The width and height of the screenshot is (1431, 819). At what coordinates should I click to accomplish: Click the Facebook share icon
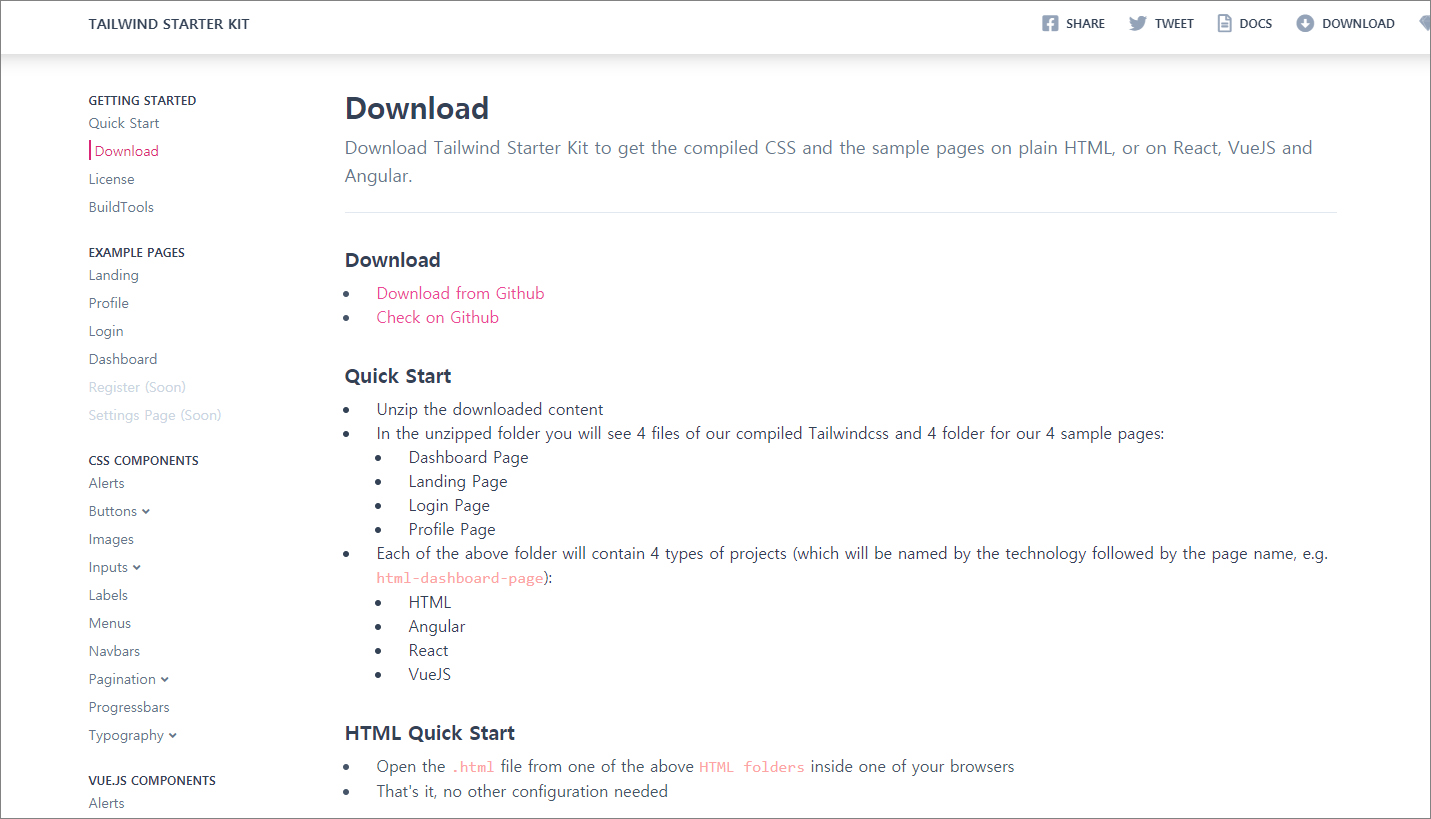pos(1050,24)
